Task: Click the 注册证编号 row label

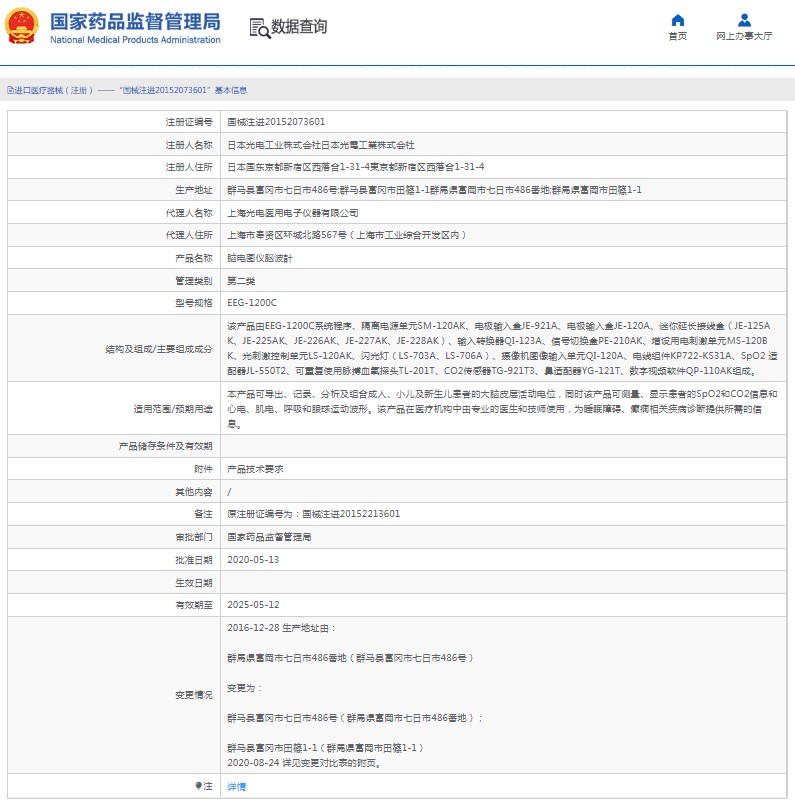Action: (189, 122)
